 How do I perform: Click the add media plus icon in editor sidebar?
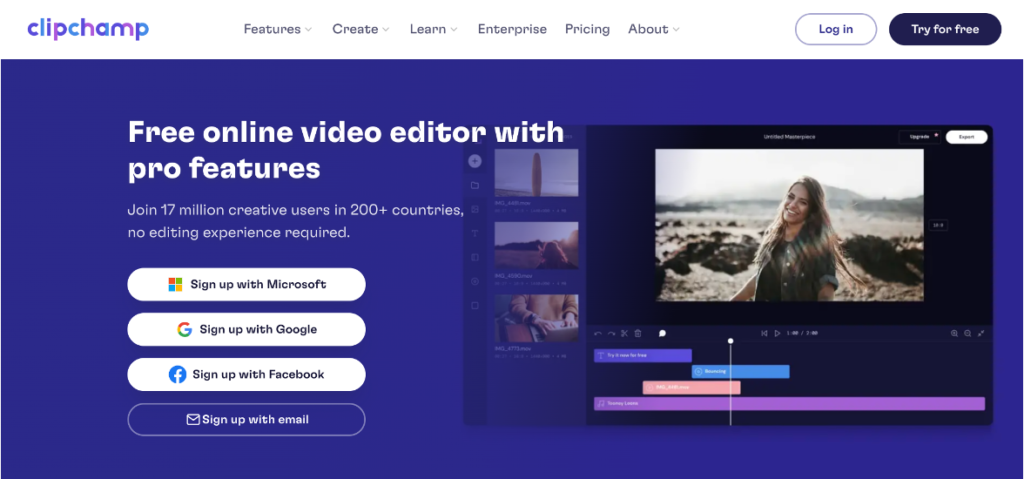(x=475, y=161)
